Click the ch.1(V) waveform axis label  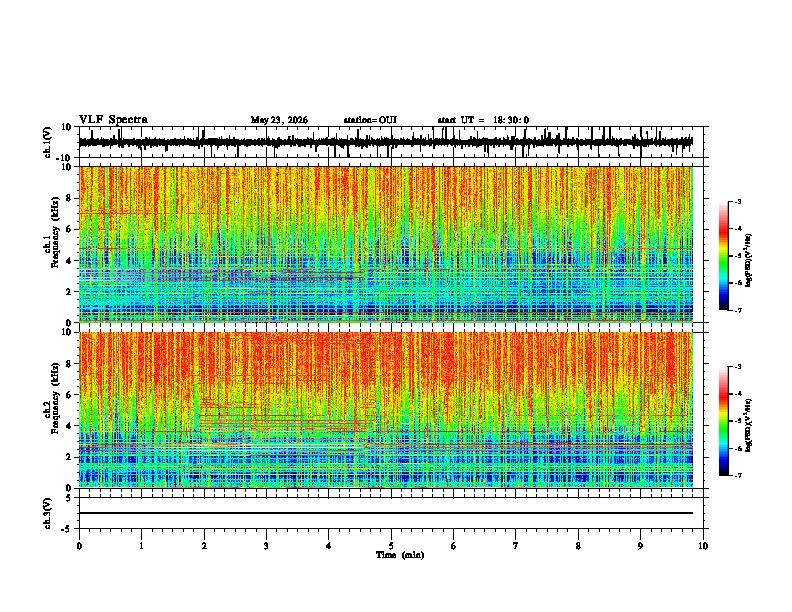pyautogui.click(x=48, y=142)
